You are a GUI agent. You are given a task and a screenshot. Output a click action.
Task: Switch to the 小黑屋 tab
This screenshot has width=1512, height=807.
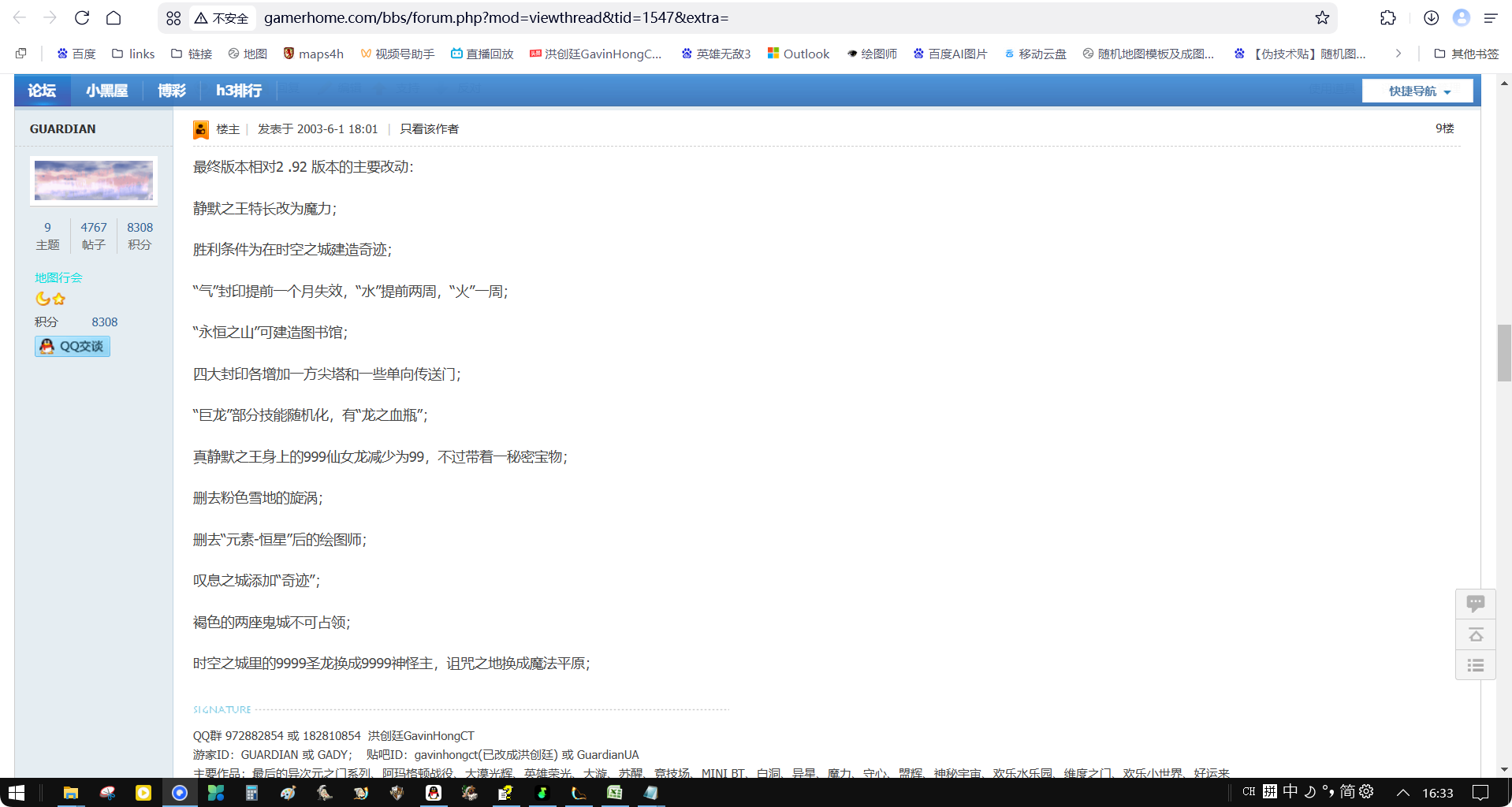click(107, 90)
